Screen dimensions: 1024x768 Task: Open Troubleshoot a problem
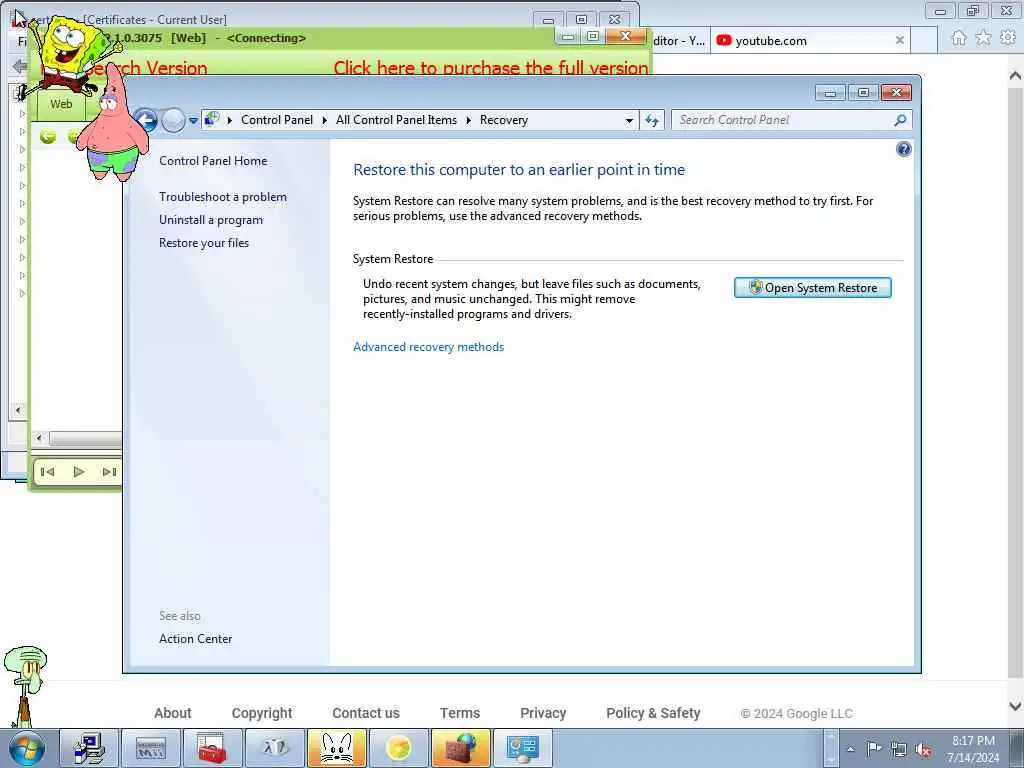click(223, 197)
